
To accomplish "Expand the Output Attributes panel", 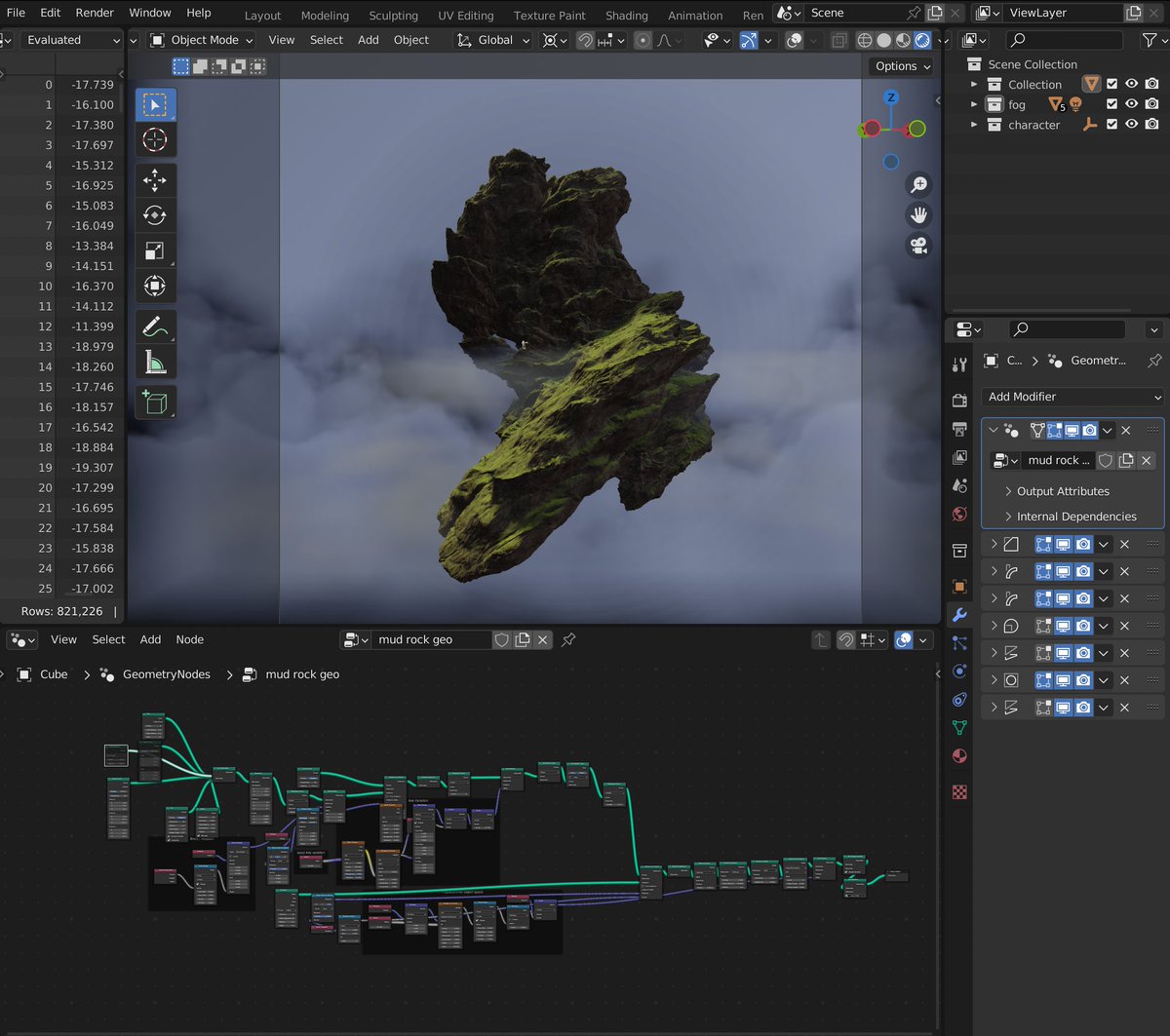I will pos(1062,491).
